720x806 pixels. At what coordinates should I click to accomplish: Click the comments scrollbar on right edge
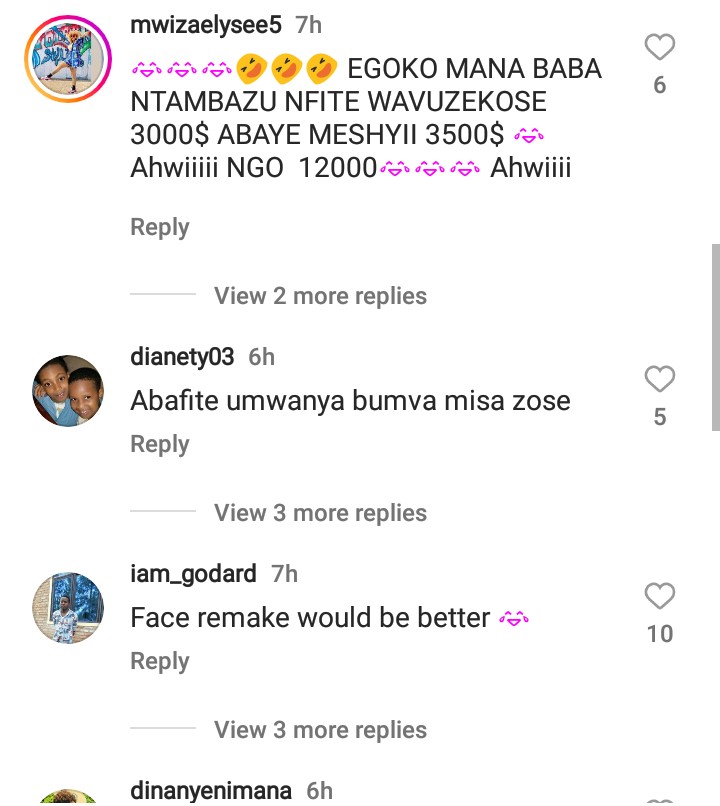coord(715,336)
